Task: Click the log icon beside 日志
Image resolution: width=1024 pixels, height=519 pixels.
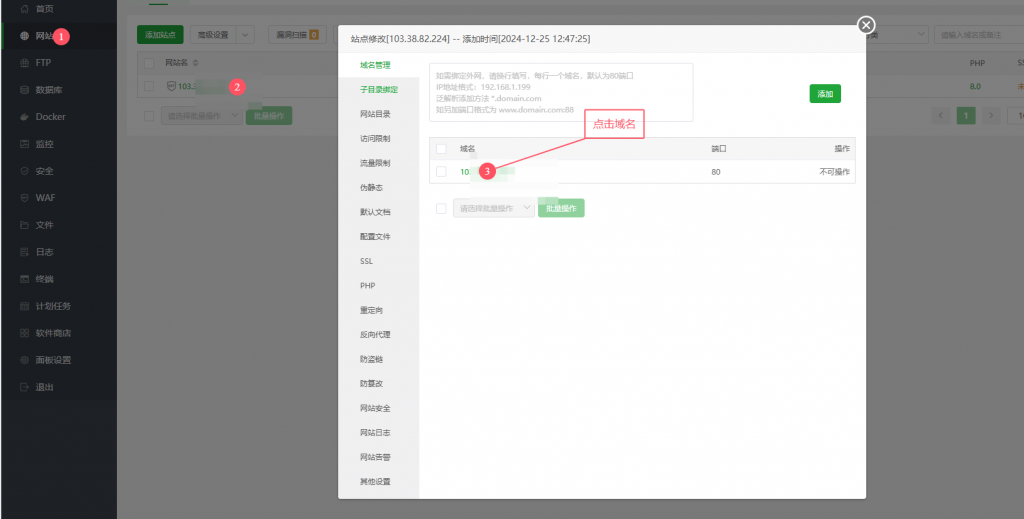Action: (x=25, y=252)
